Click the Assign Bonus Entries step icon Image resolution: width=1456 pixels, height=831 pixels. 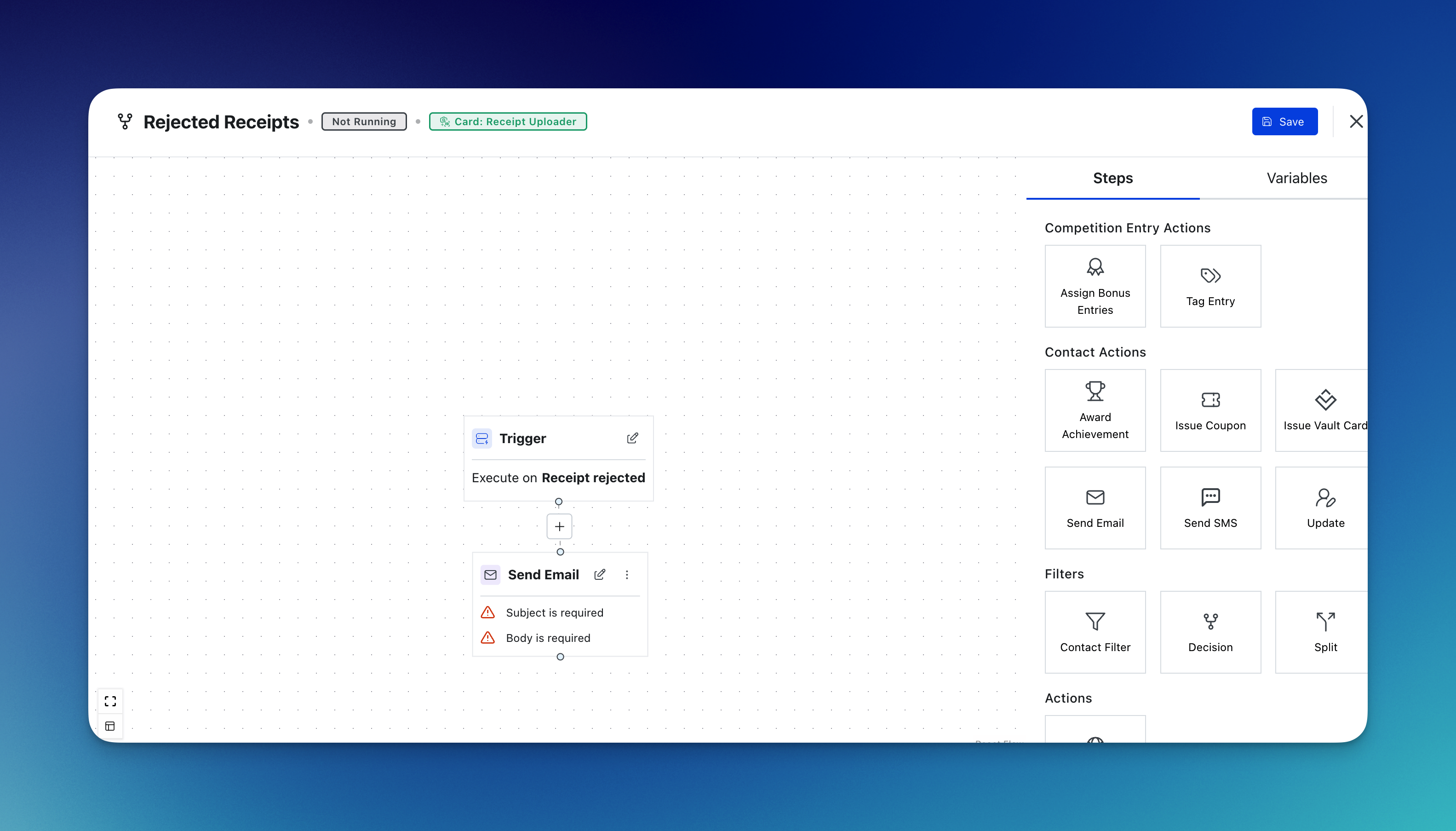coord(1095,267)
